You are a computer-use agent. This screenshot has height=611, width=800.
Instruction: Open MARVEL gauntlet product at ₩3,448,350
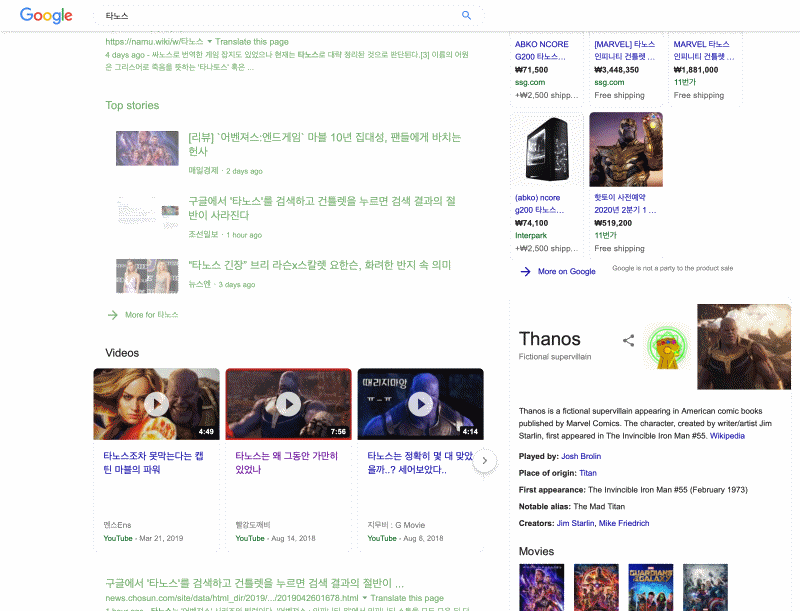(624, 50)
